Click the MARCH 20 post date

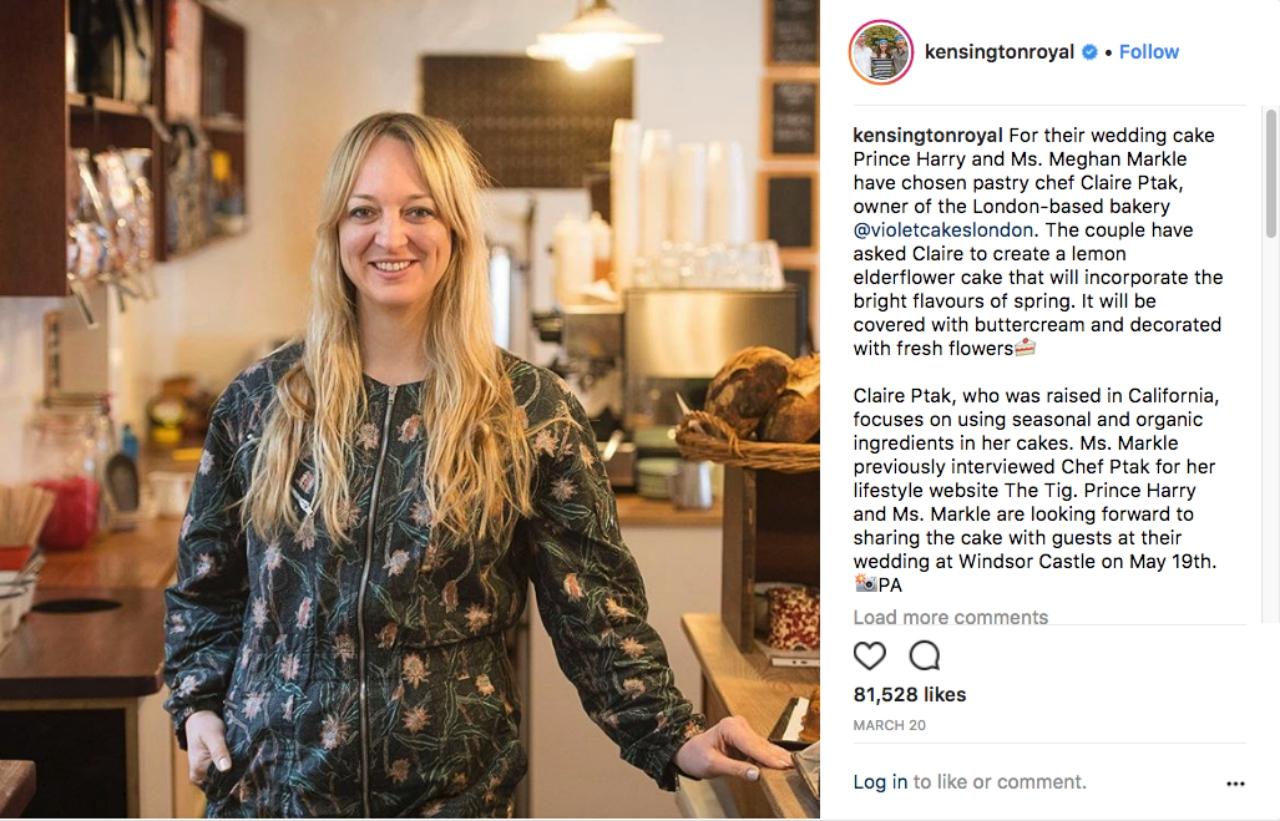[889, 726]
